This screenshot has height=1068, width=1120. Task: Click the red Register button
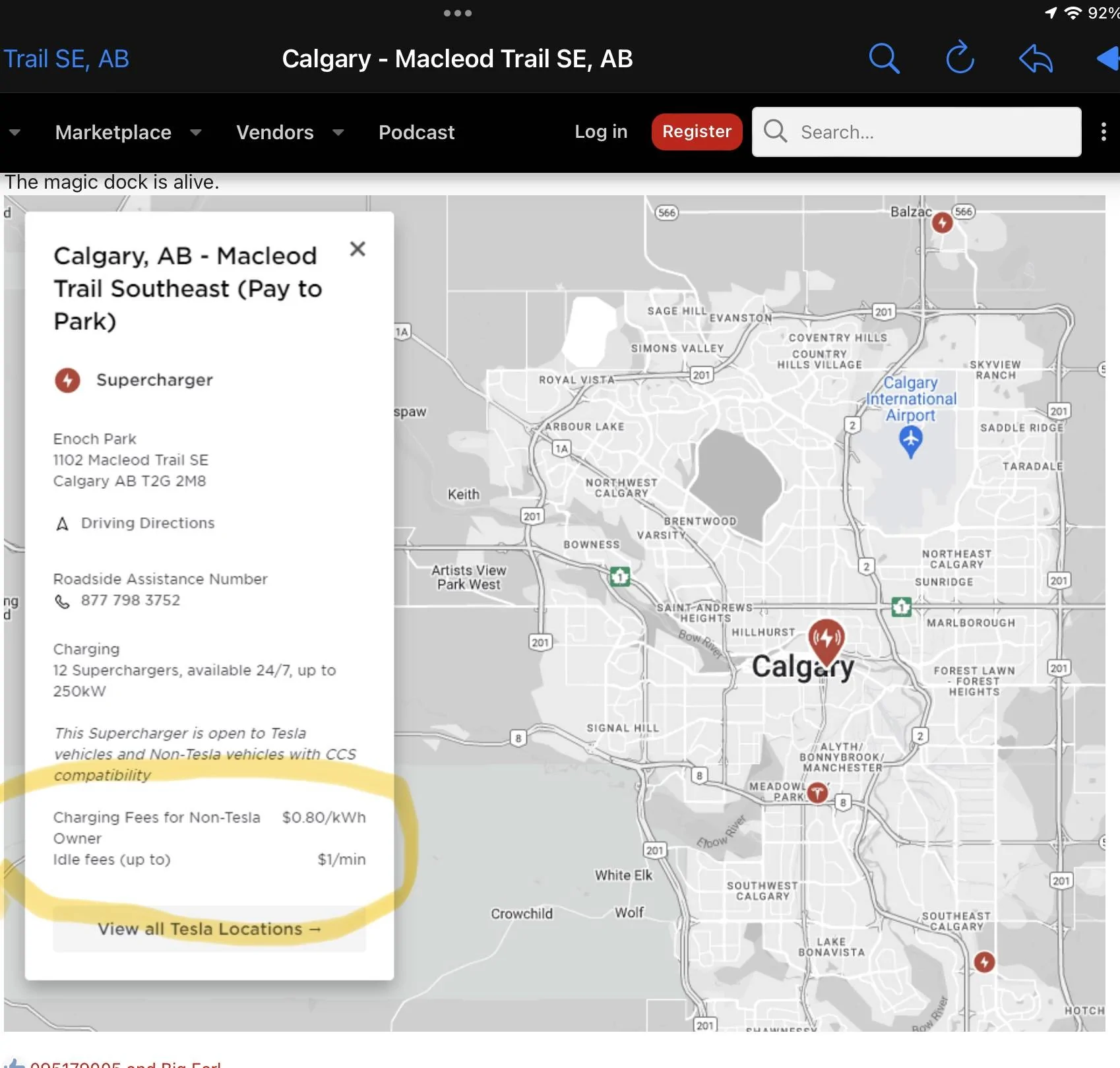tap(697, 132)
